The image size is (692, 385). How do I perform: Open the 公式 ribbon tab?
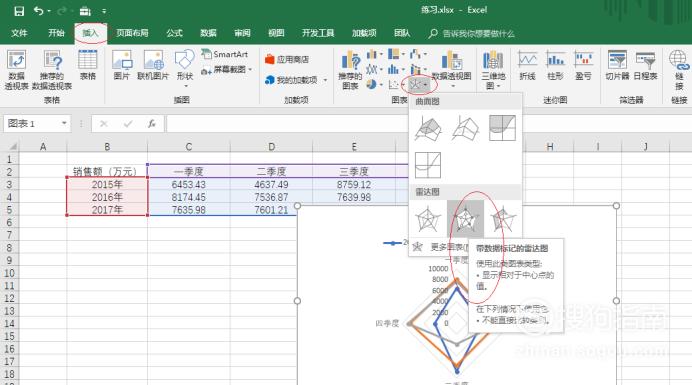(174, 33)
